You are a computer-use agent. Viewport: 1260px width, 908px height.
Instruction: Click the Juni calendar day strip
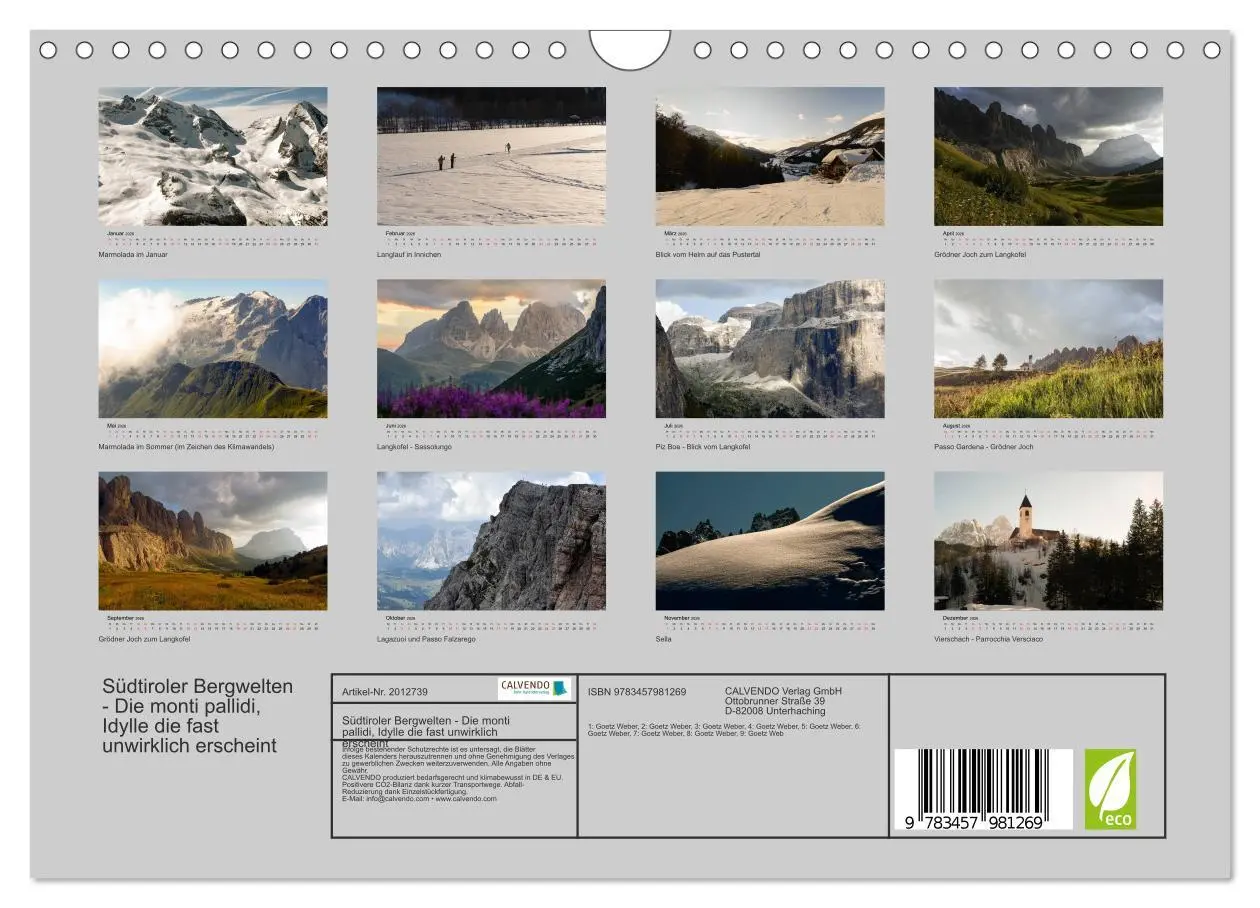[x=491, y=432]
